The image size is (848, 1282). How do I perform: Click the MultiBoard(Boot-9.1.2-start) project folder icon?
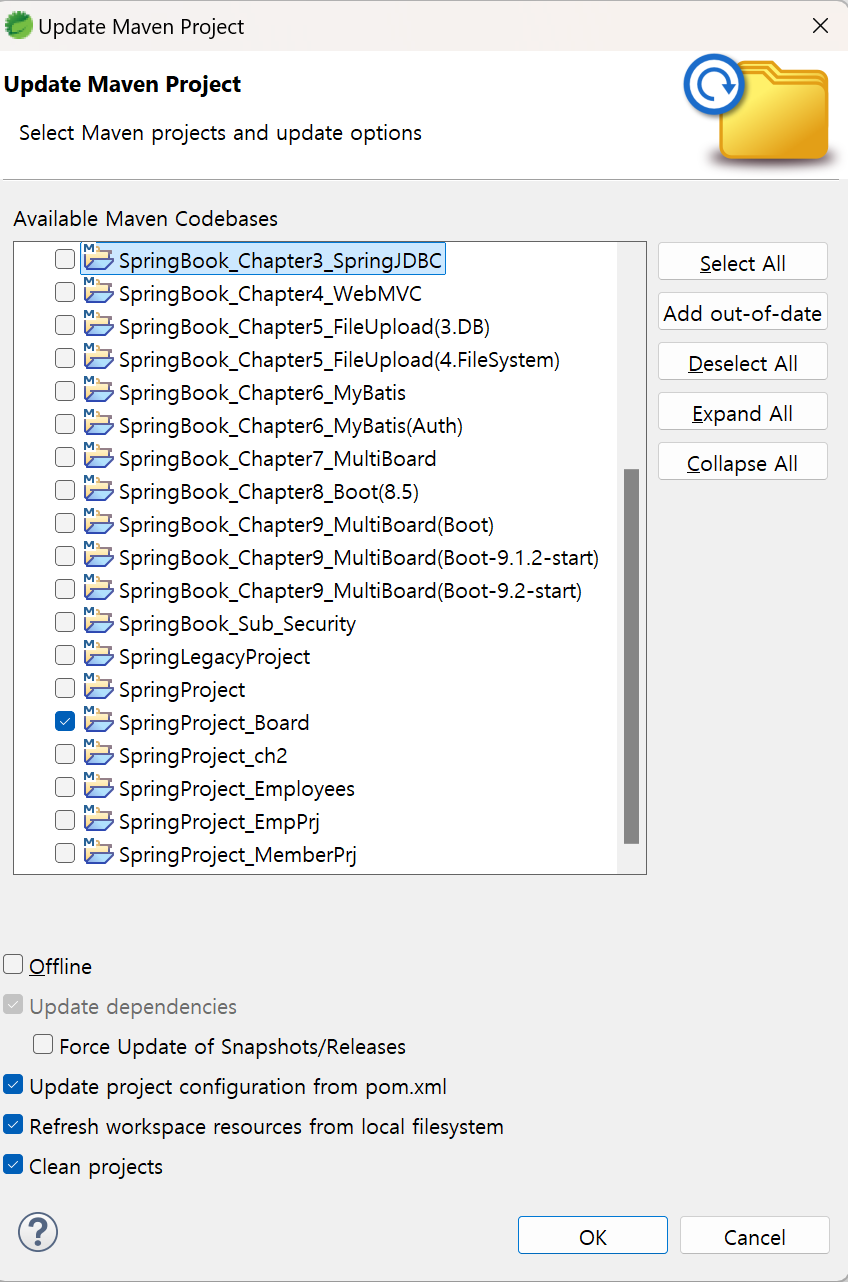coord(98,556)
